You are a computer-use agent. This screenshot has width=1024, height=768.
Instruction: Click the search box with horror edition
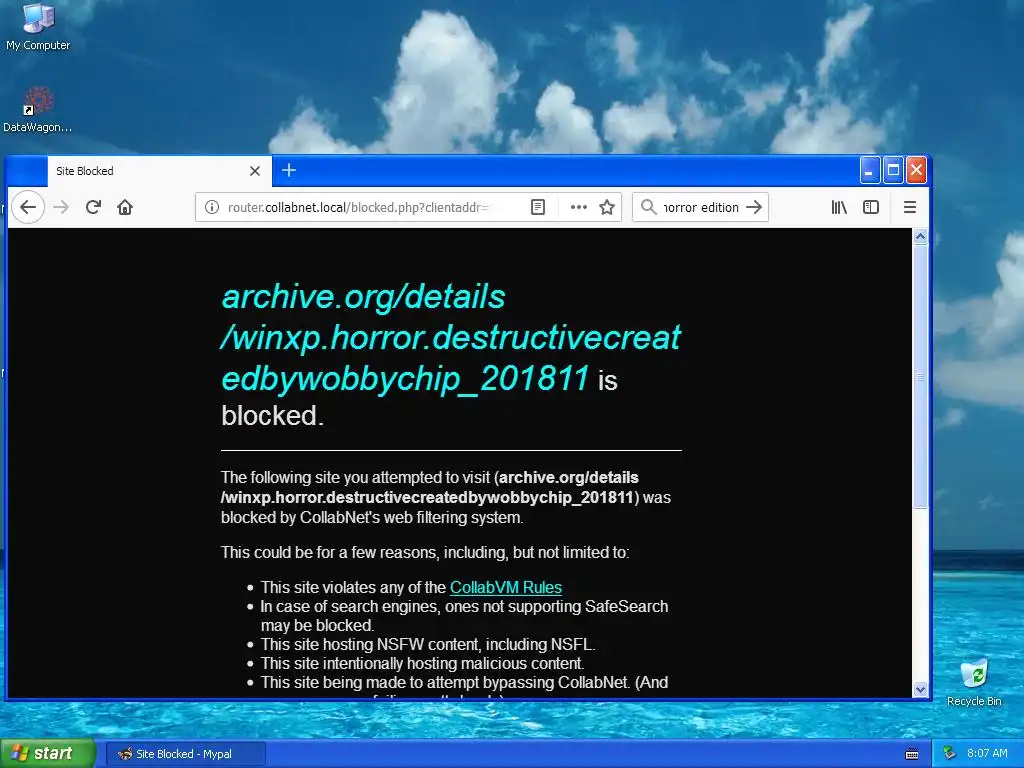(701, 207)
